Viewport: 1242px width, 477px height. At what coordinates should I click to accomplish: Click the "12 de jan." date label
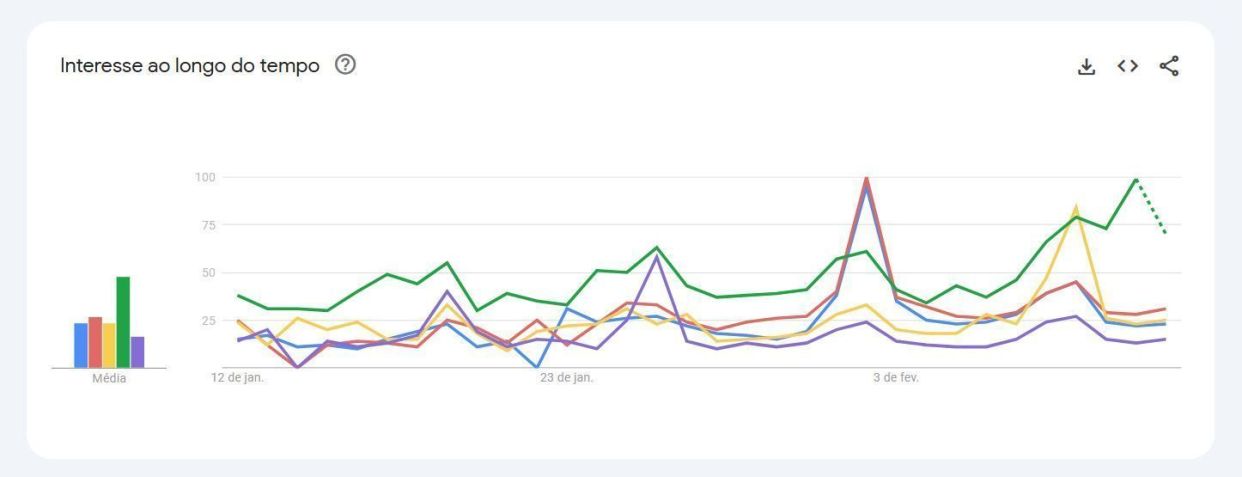click(x=238, y=379)
